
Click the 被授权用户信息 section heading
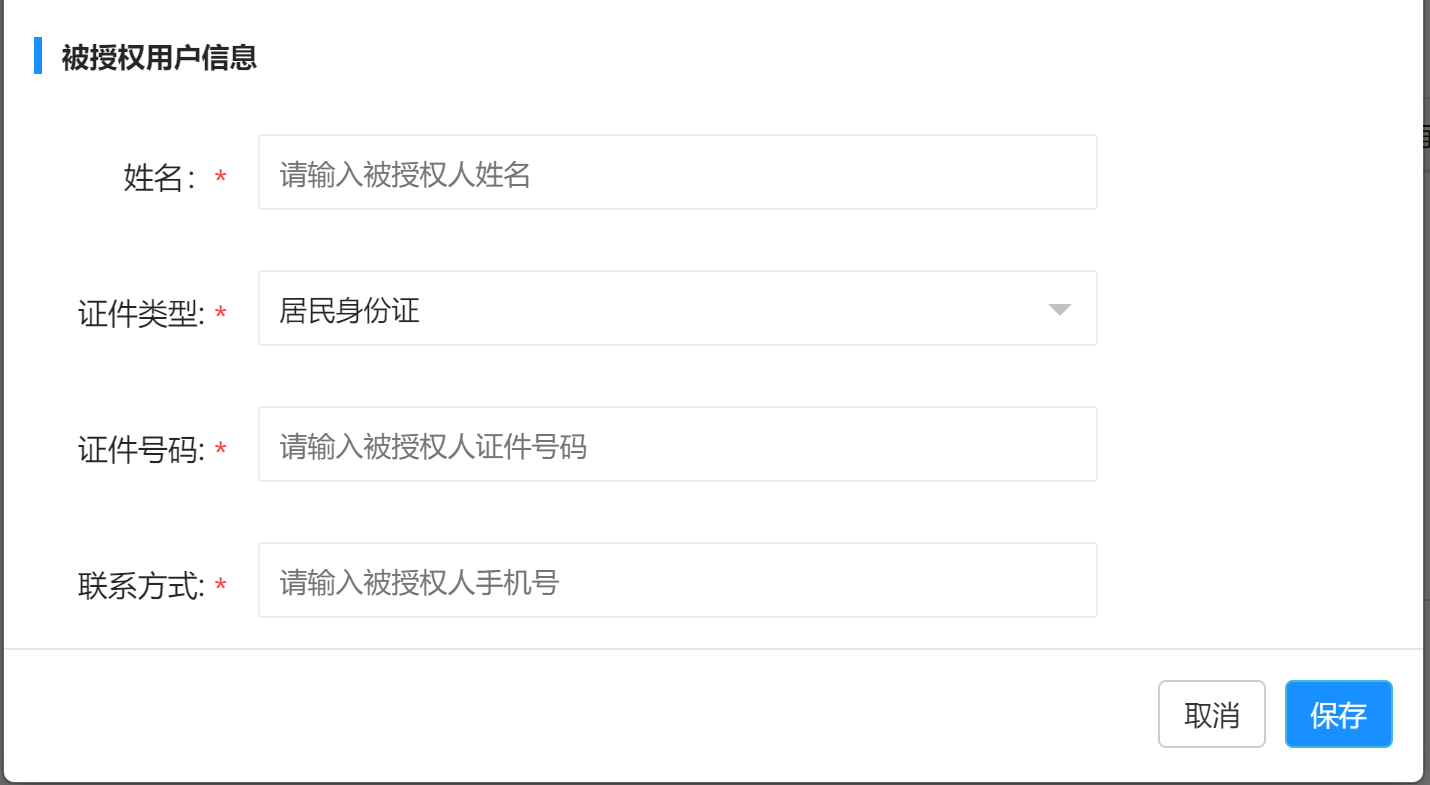(159, 57)
